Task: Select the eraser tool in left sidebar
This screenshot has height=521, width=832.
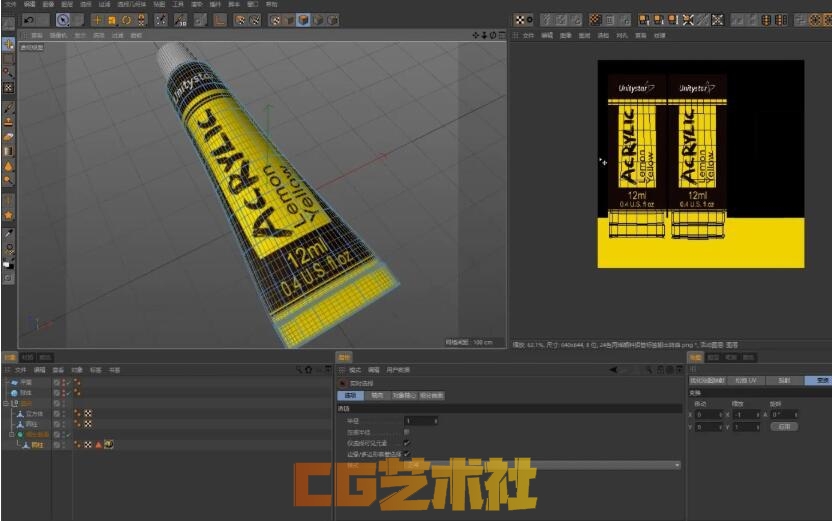Action: tap(8, 137)
